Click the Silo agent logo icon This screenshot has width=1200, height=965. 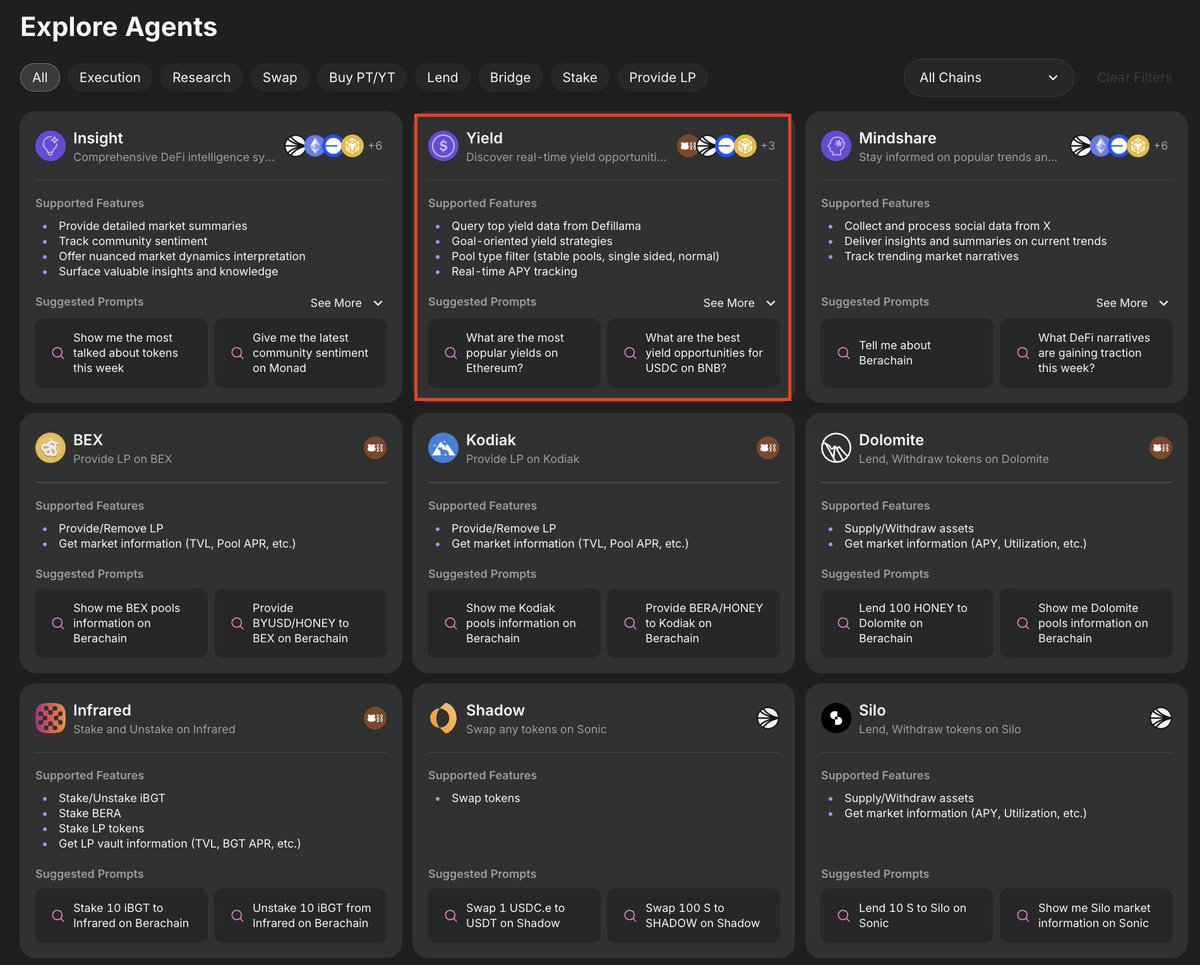click(836, 718)
